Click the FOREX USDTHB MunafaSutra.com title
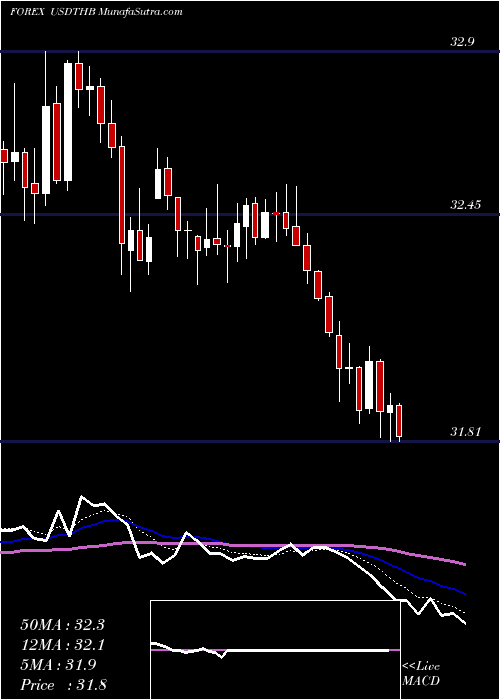 point(96,12)
